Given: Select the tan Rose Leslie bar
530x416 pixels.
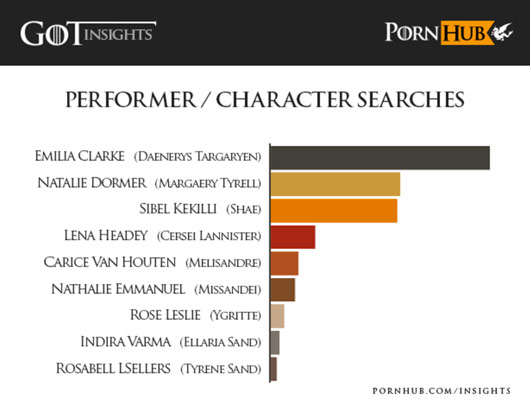Looking at the screenshot, I should click(x=277, y=316).
